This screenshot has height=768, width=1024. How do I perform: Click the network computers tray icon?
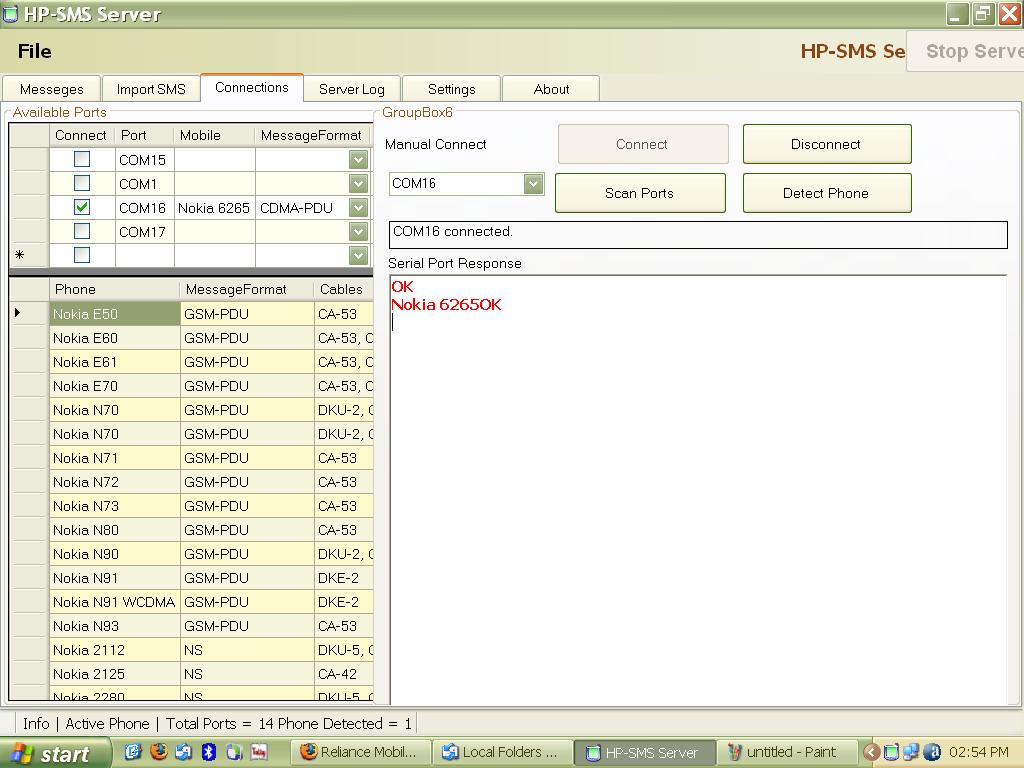click(910, 752)
